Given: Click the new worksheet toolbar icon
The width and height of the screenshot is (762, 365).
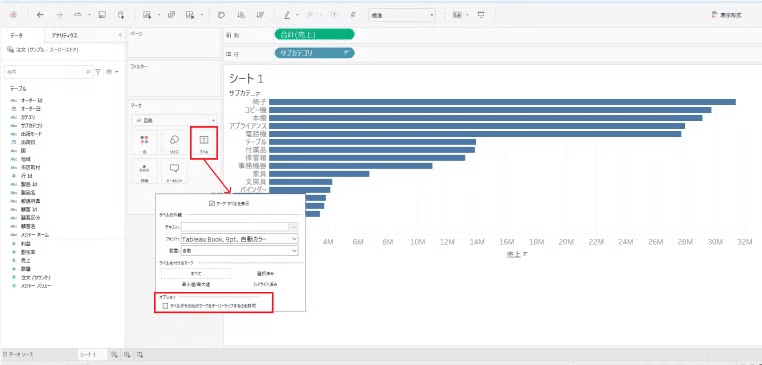Looking at the screenshot, I should click(147, 15).
